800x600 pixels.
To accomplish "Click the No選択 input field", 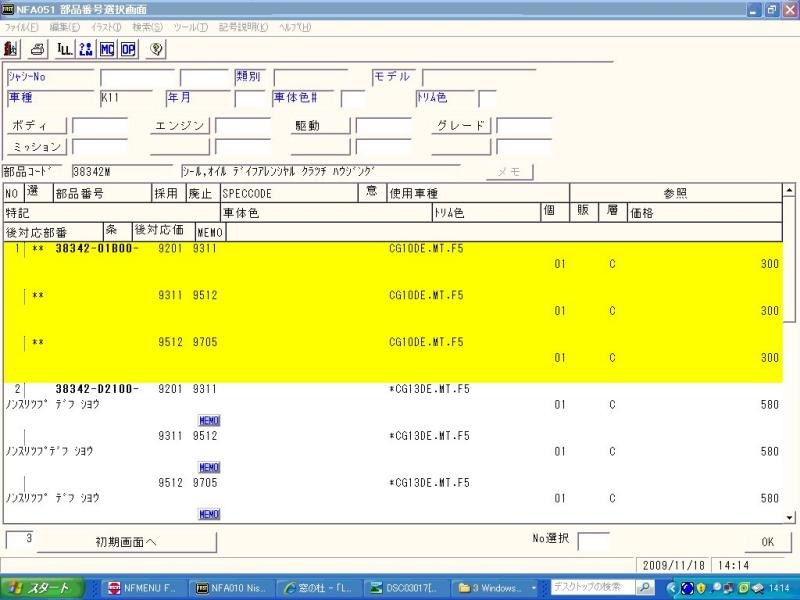I will pyautogui.click(x=593, y=541).
